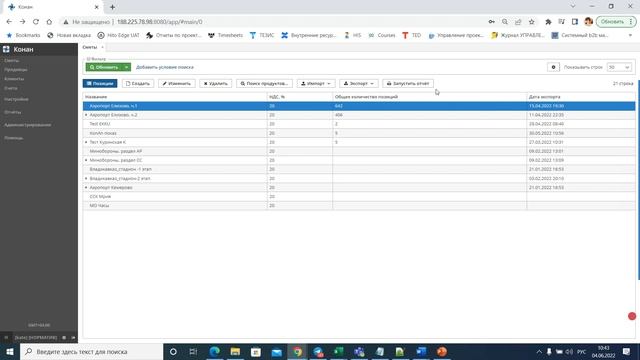Click the taskbar search box

91,351
